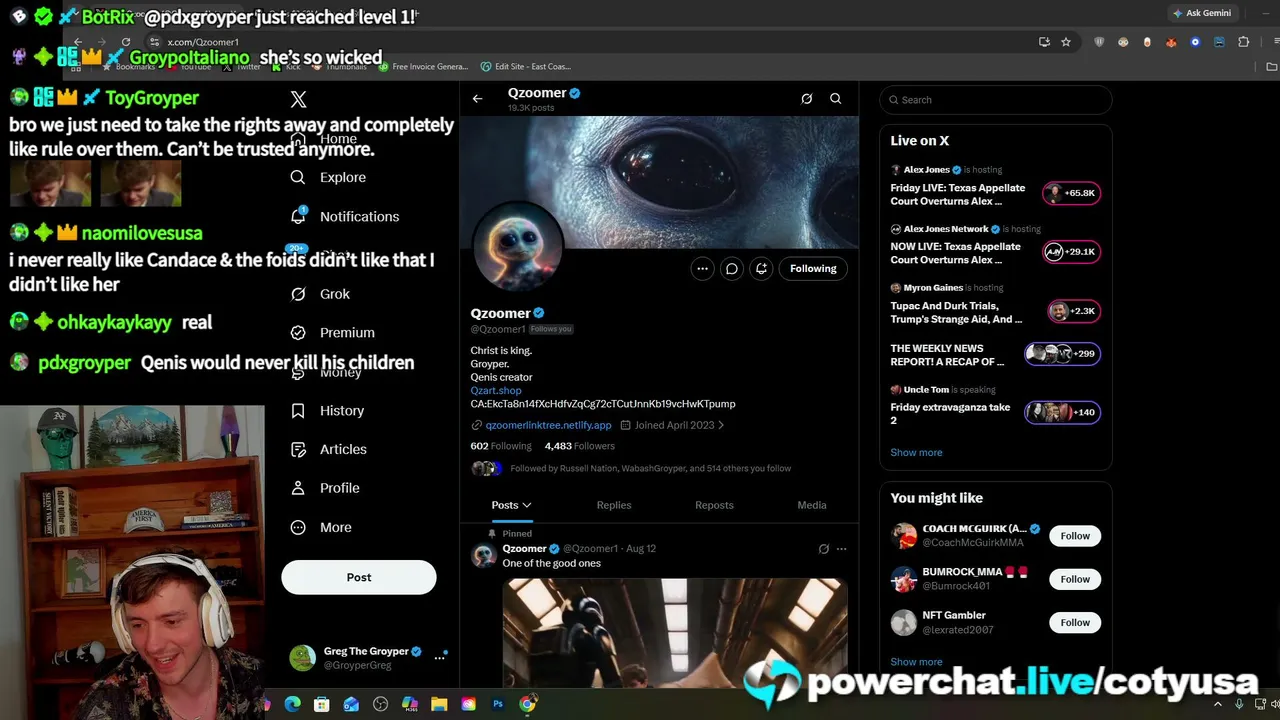
Task: Open the pinned post's three-dot menu
Action: point(841,549)
